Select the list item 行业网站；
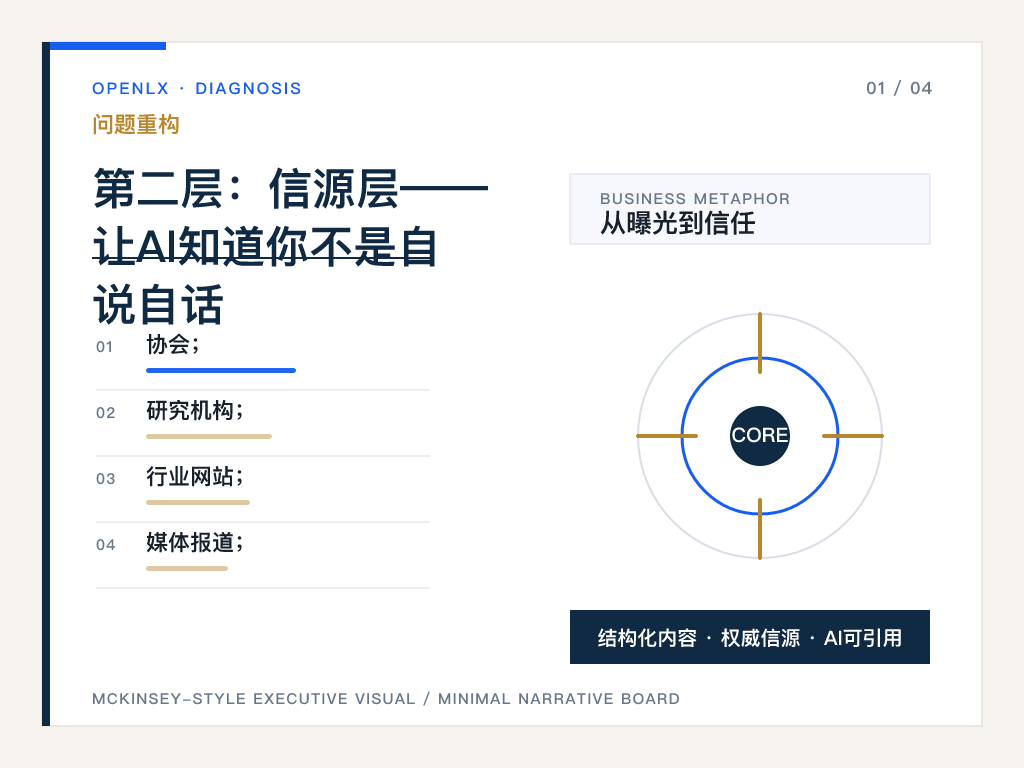Viewport: 1024px width, 768px height. (195, 476)
